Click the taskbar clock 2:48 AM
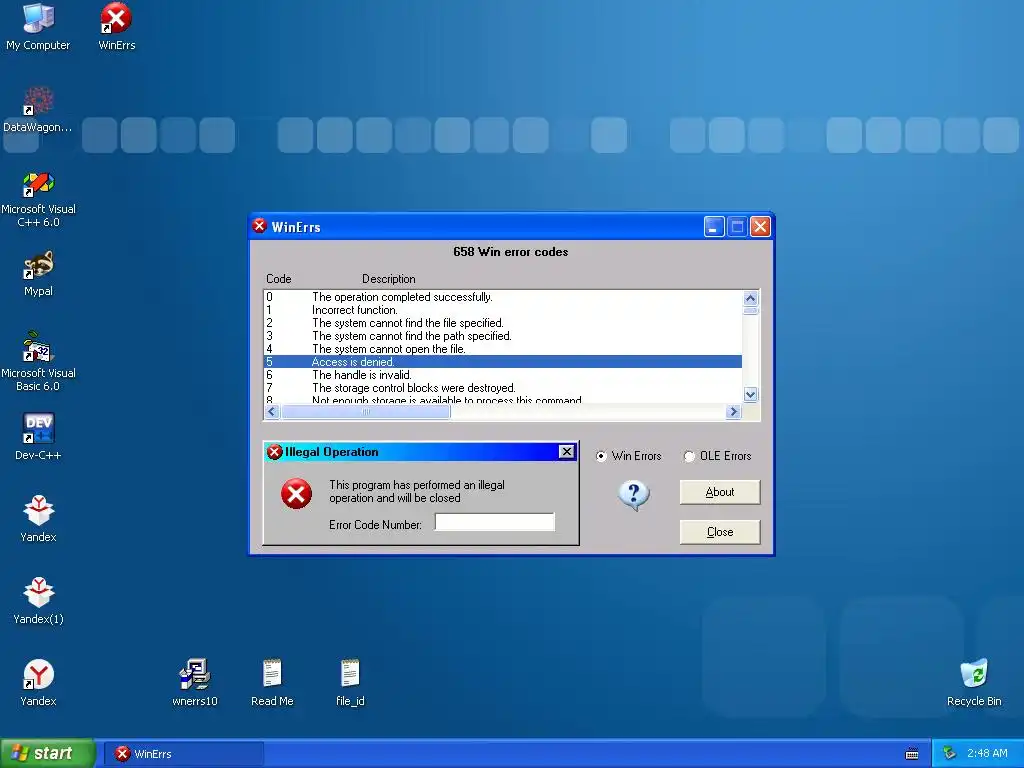The height and width of the screenshot is (768, 1024). point(987,754)
